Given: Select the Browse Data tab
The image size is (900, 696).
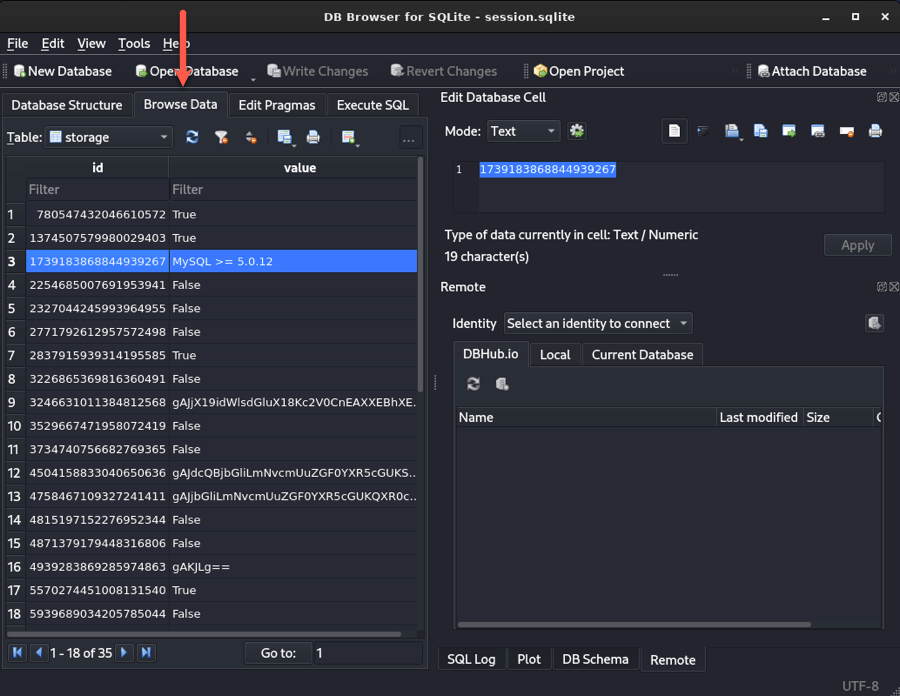Looking at the screenshot, I should click(180, 104).
